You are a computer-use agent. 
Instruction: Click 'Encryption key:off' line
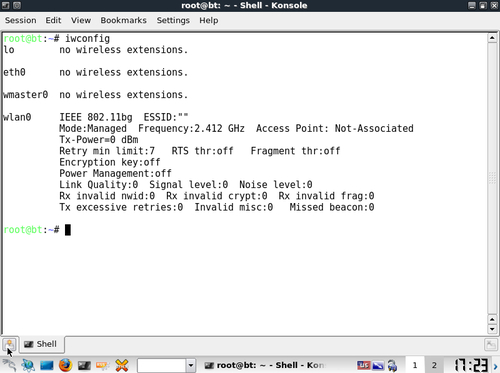(x=110, y=162)
